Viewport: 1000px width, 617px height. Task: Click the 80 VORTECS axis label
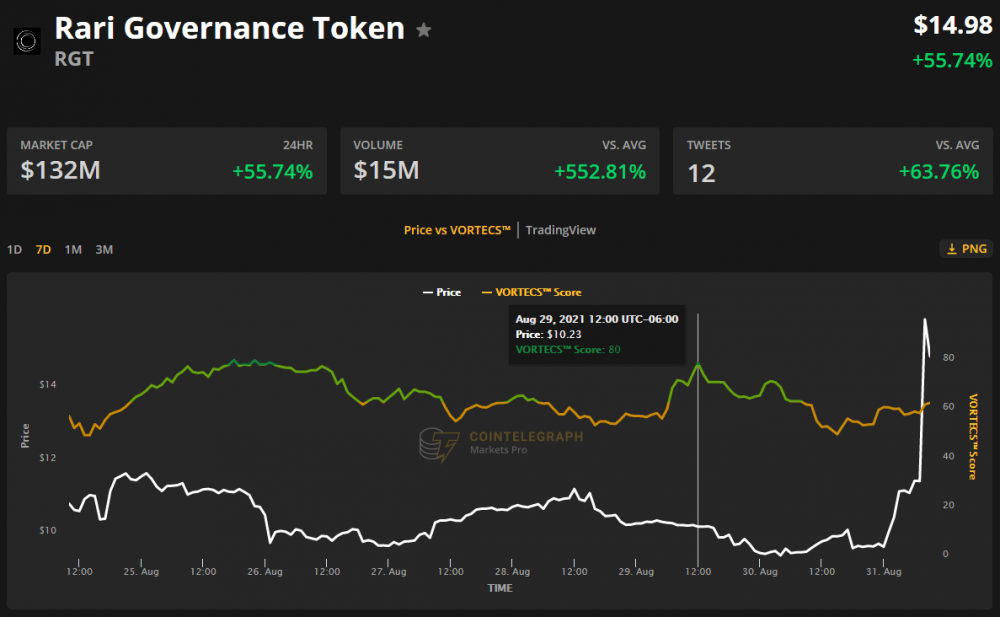click(x=948, y=357)
